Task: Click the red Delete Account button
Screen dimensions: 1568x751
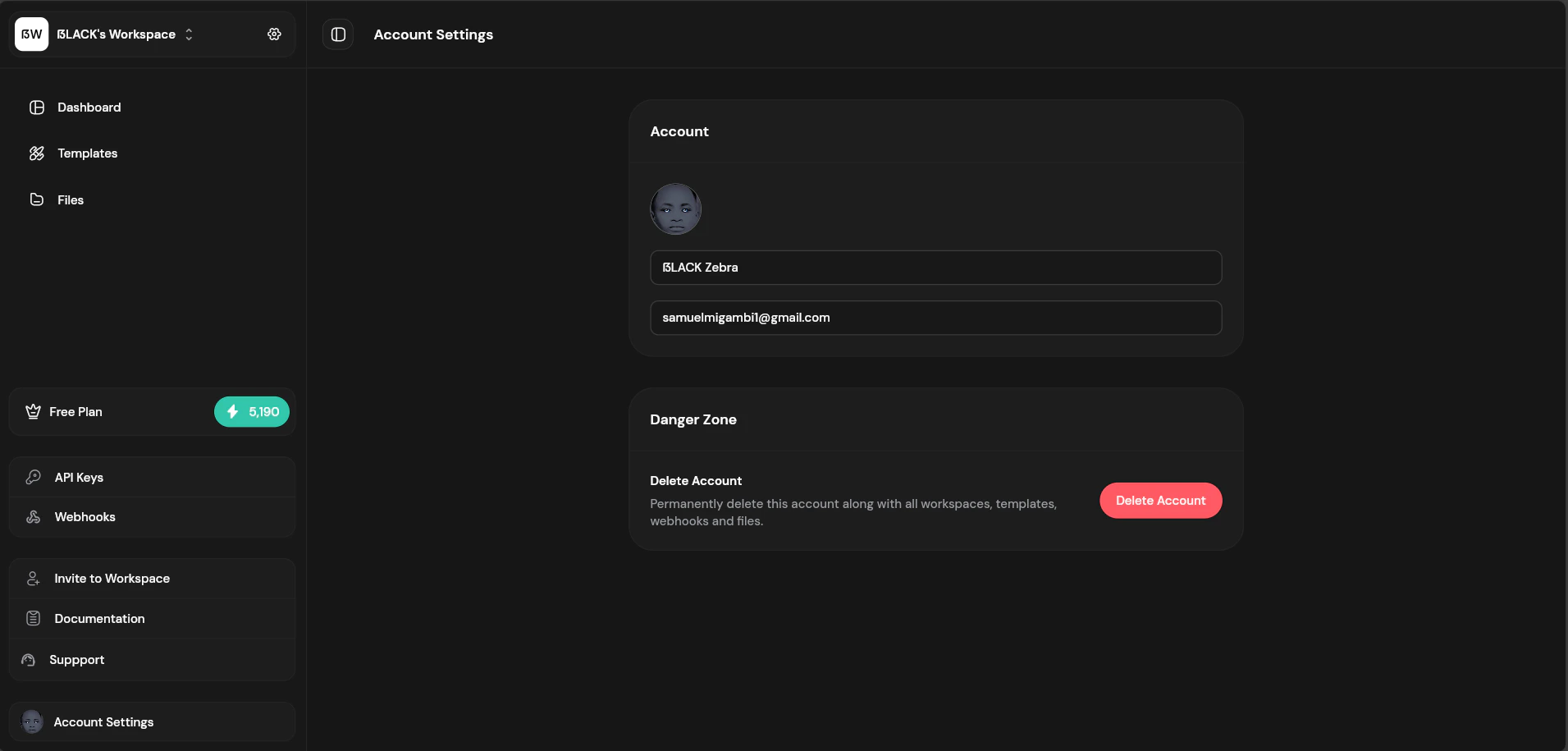Action: (1161, 501)
